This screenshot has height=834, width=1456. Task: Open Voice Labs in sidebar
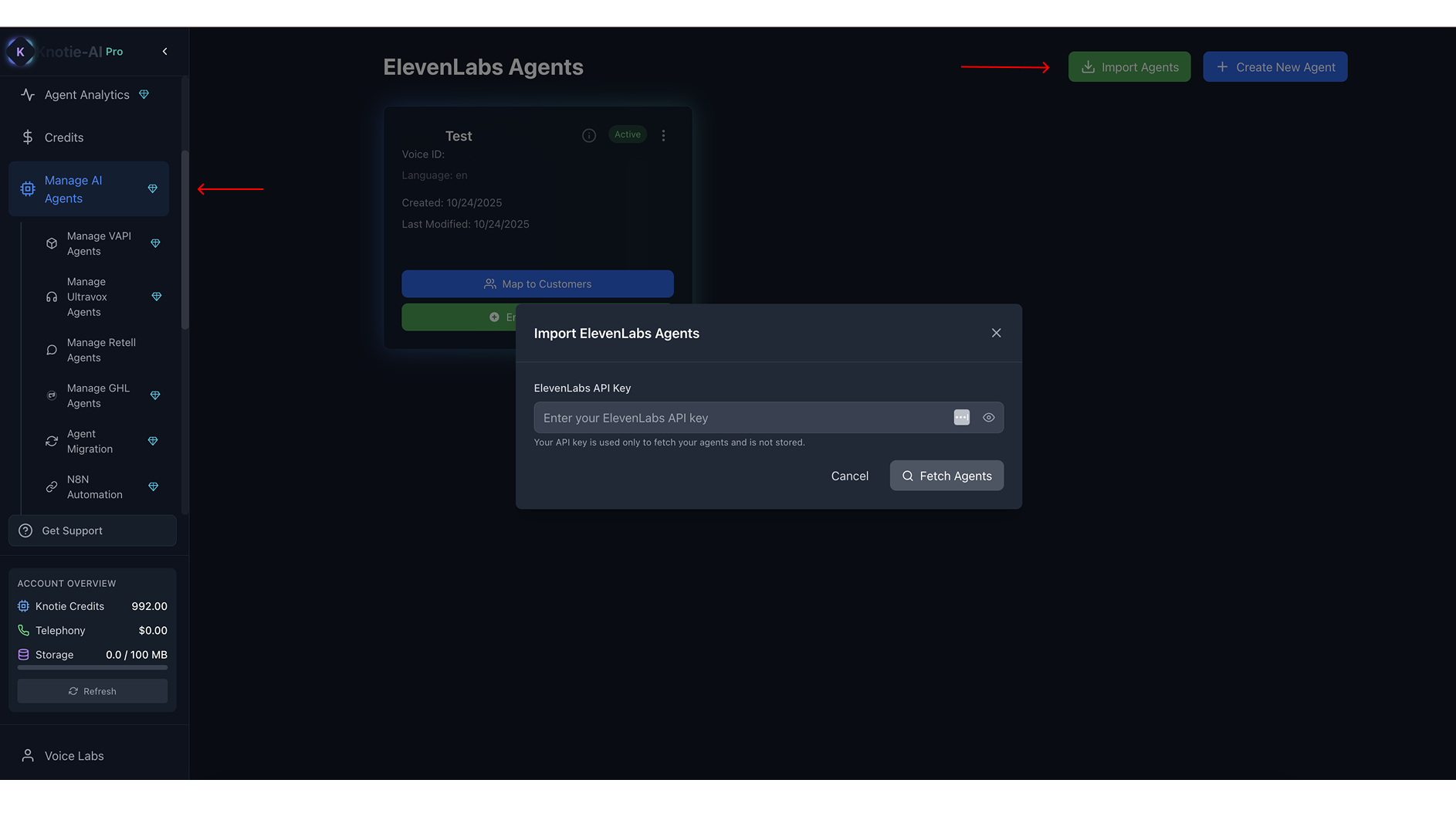click(74, 757)
